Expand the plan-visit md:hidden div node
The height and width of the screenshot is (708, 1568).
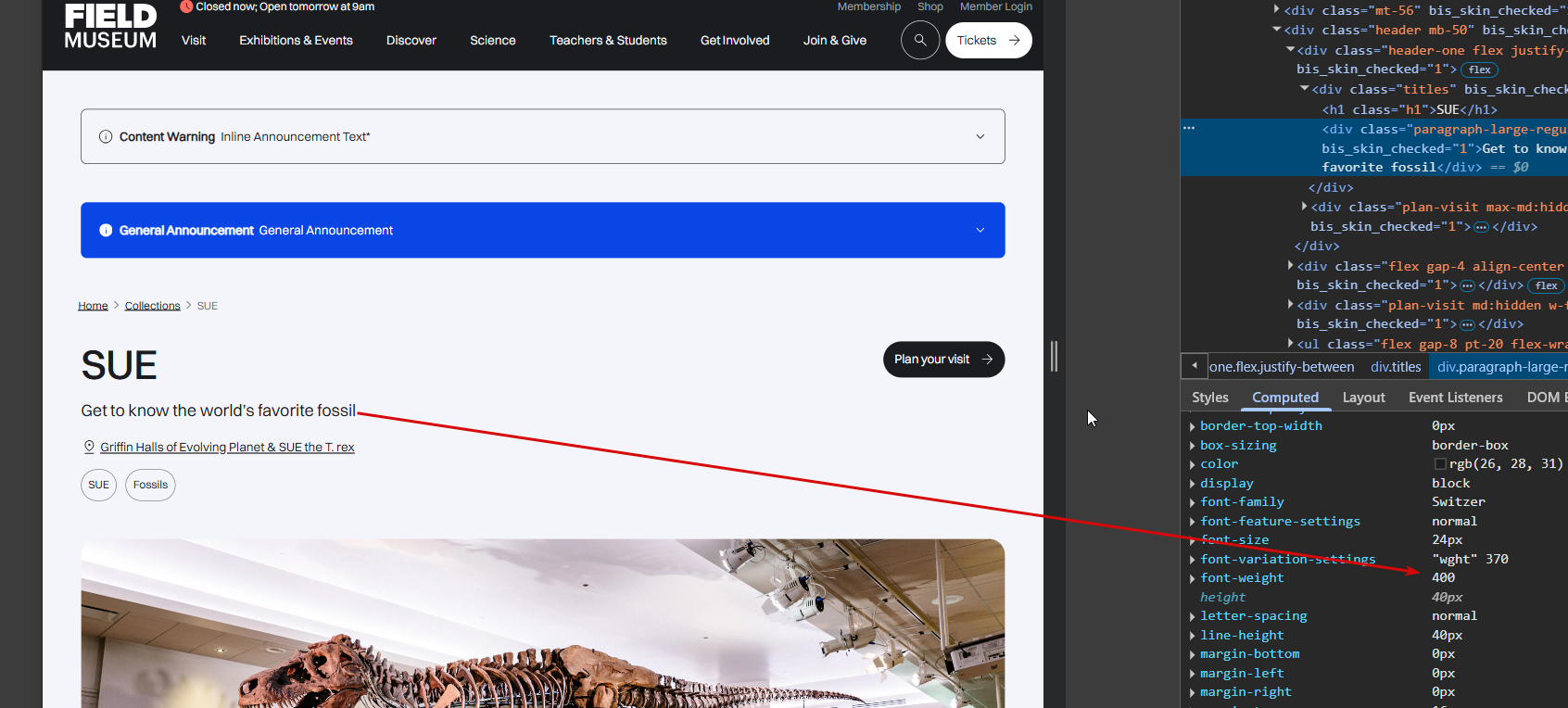[x=1291, y=305]
